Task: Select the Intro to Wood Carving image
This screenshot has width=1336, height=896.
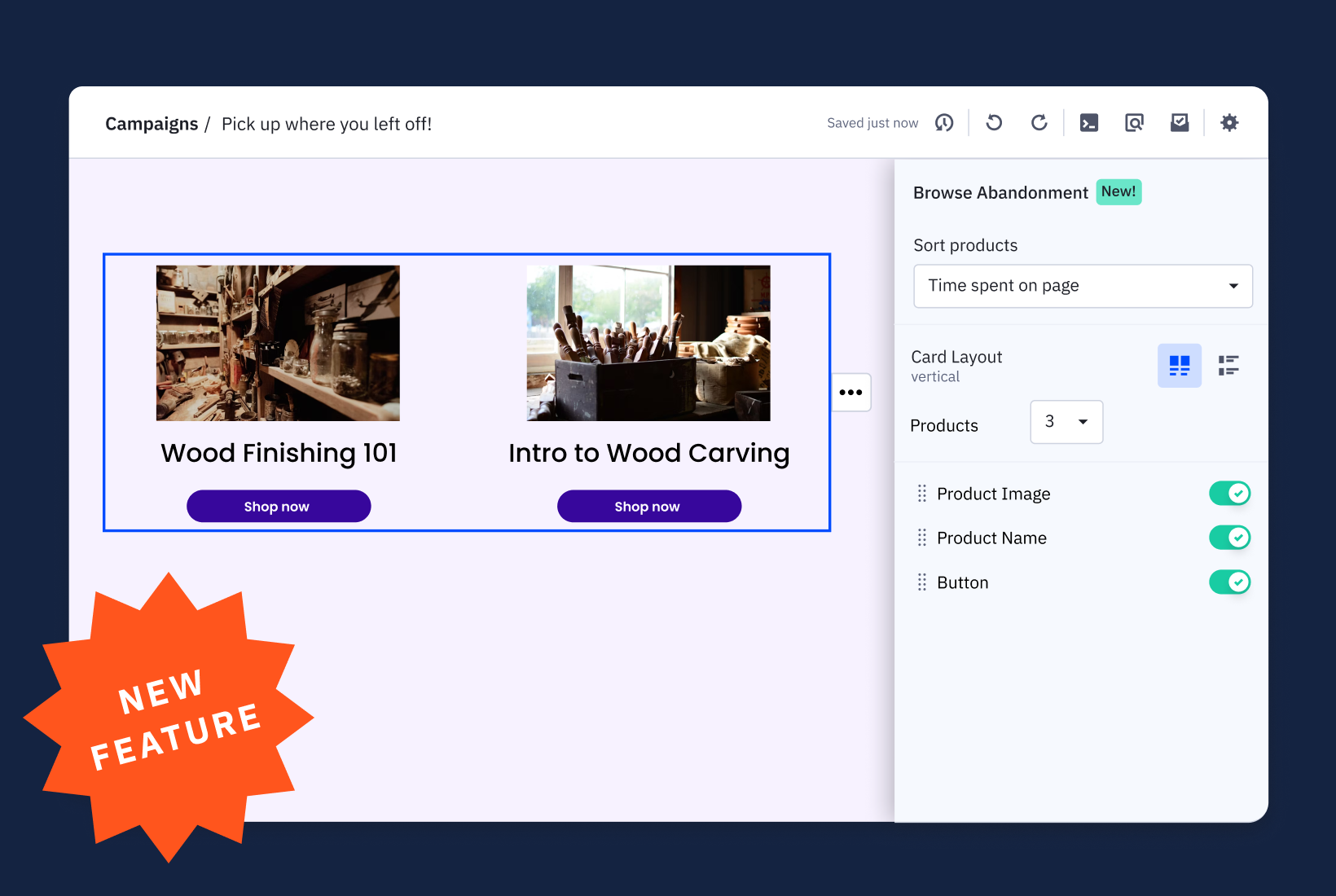Action: 648,343
